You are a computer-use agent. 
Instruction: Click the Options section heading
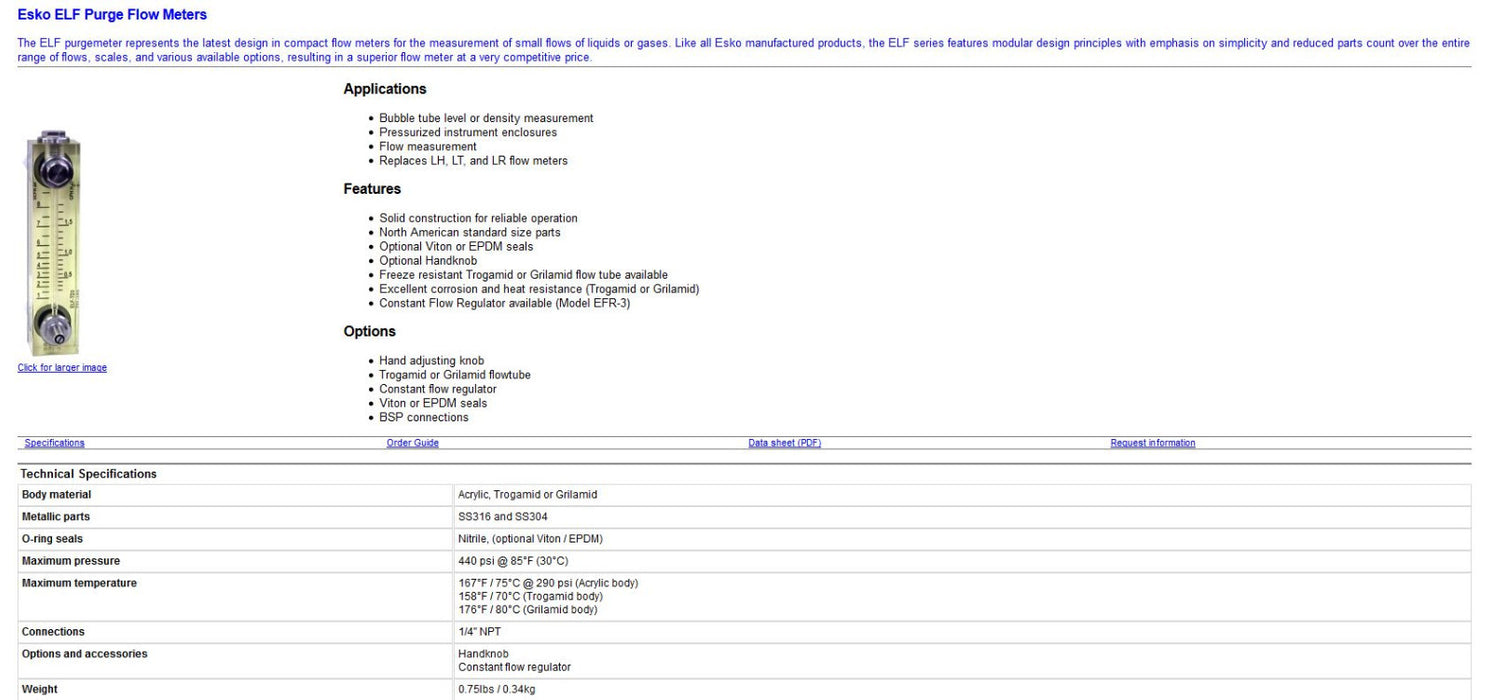tap(369, 332)
